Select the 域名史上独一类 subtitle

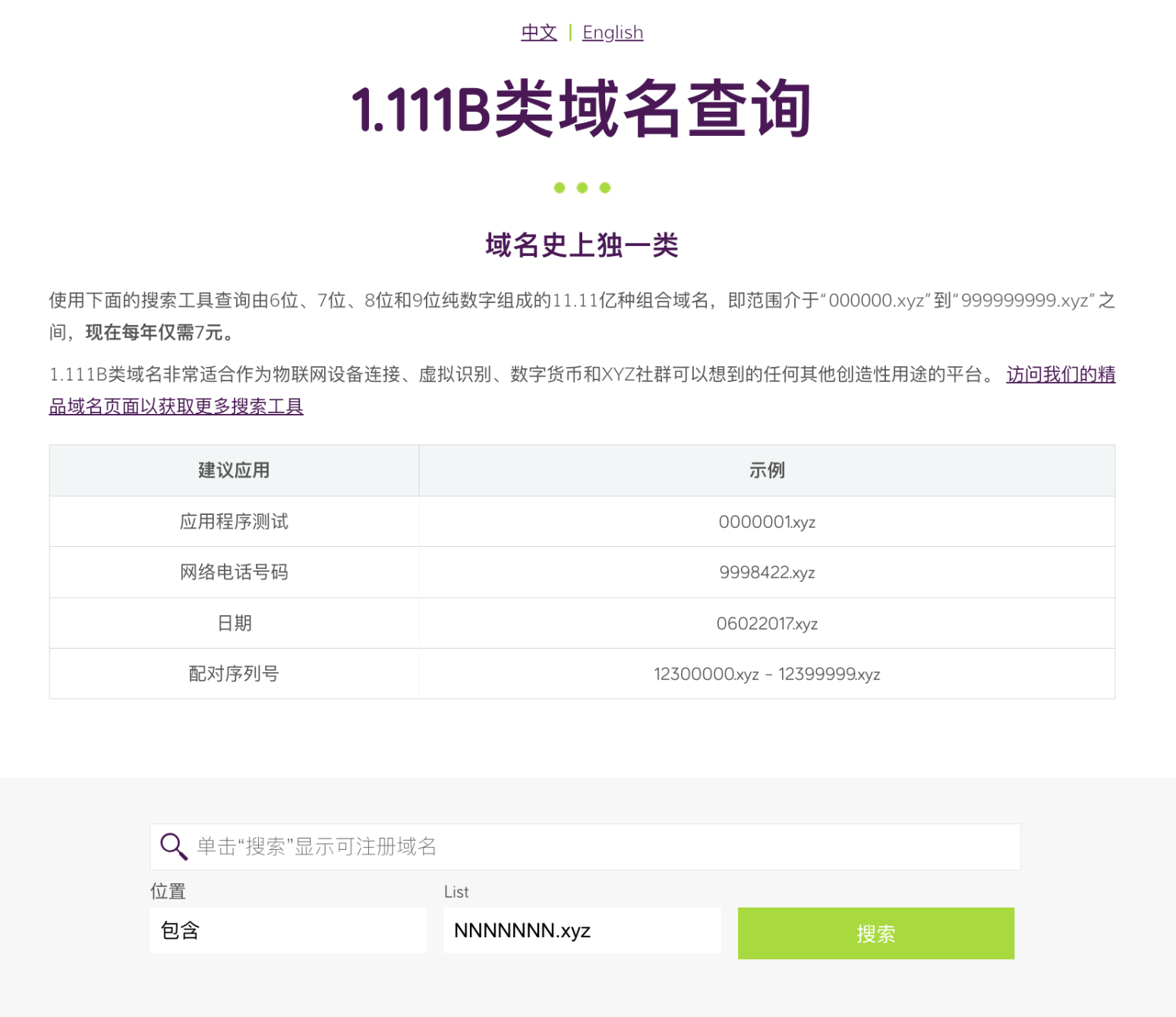pyautogui.click(x=582, y=245)
